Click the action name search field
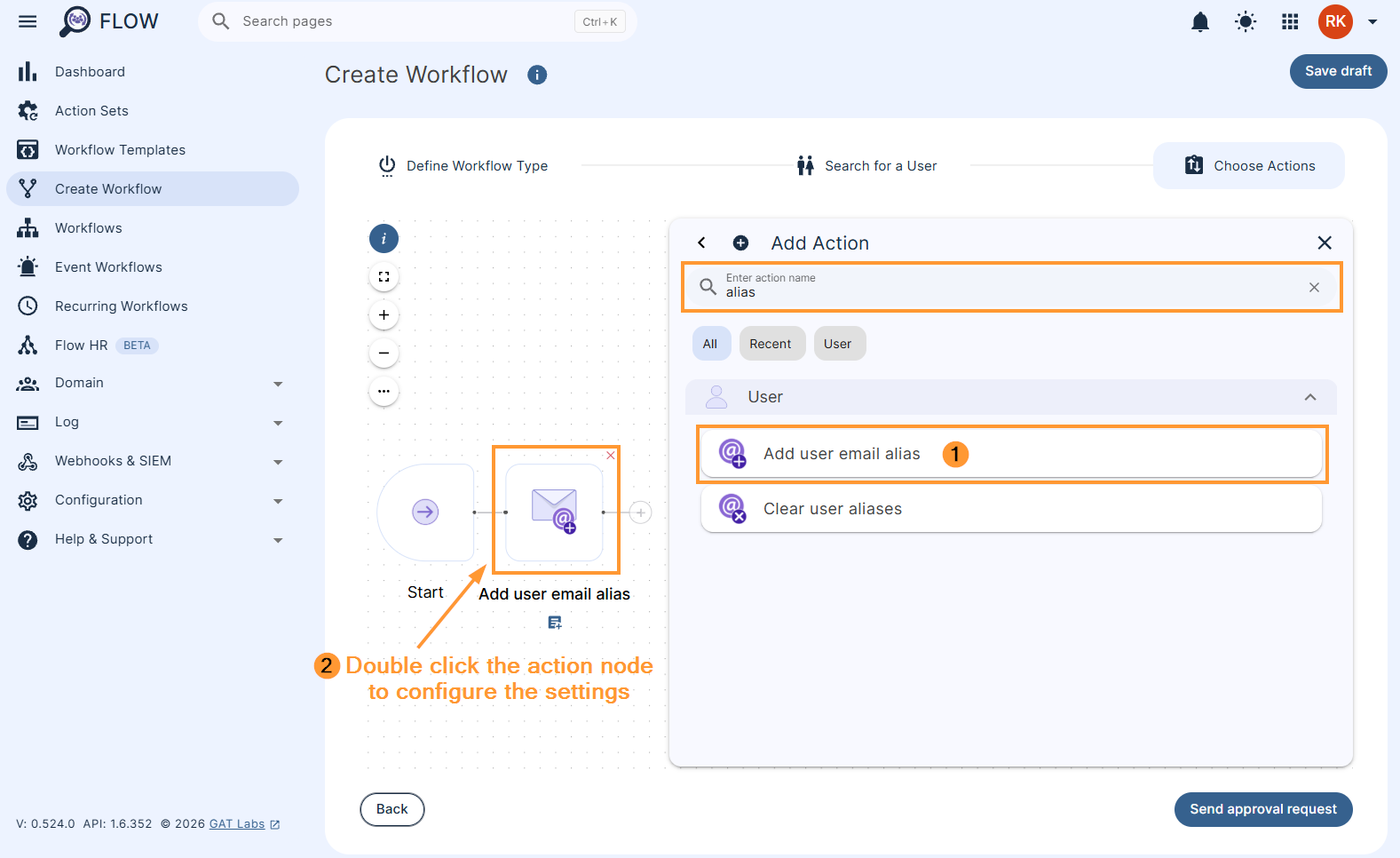 [x=1011, y=287]
